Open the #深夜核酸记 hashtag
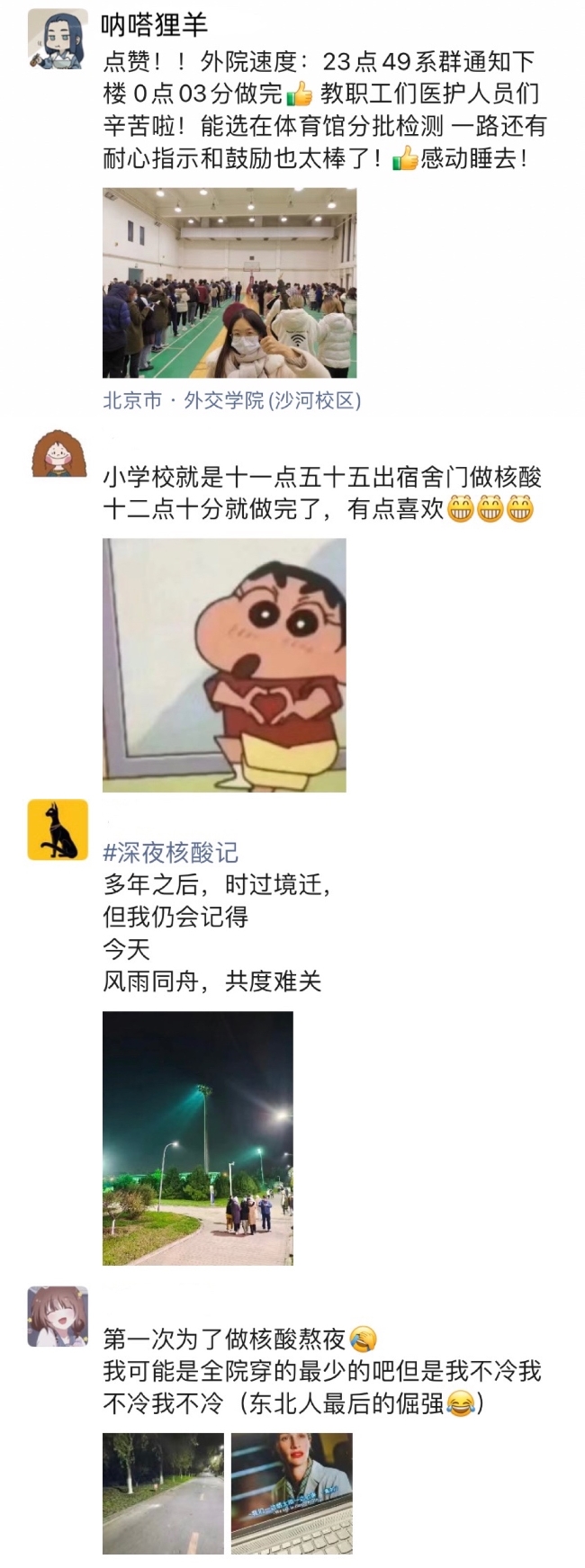This screenshot has width=585, height=1568. pyautogui.click(x=171, y=852)
